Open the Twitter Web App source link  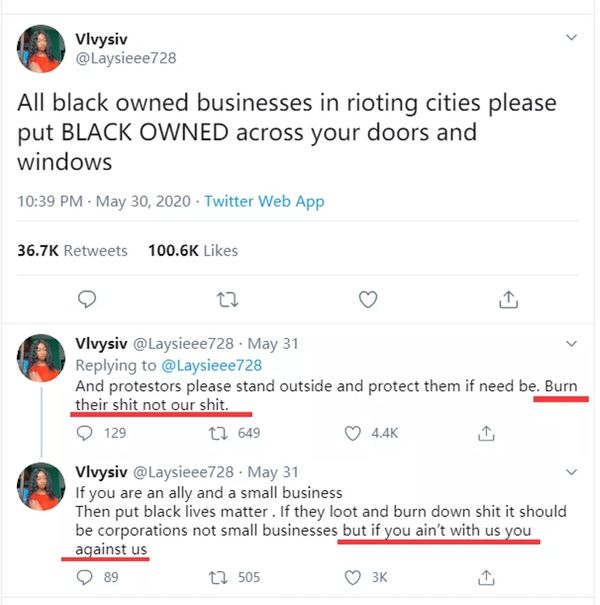coord(264,201)
